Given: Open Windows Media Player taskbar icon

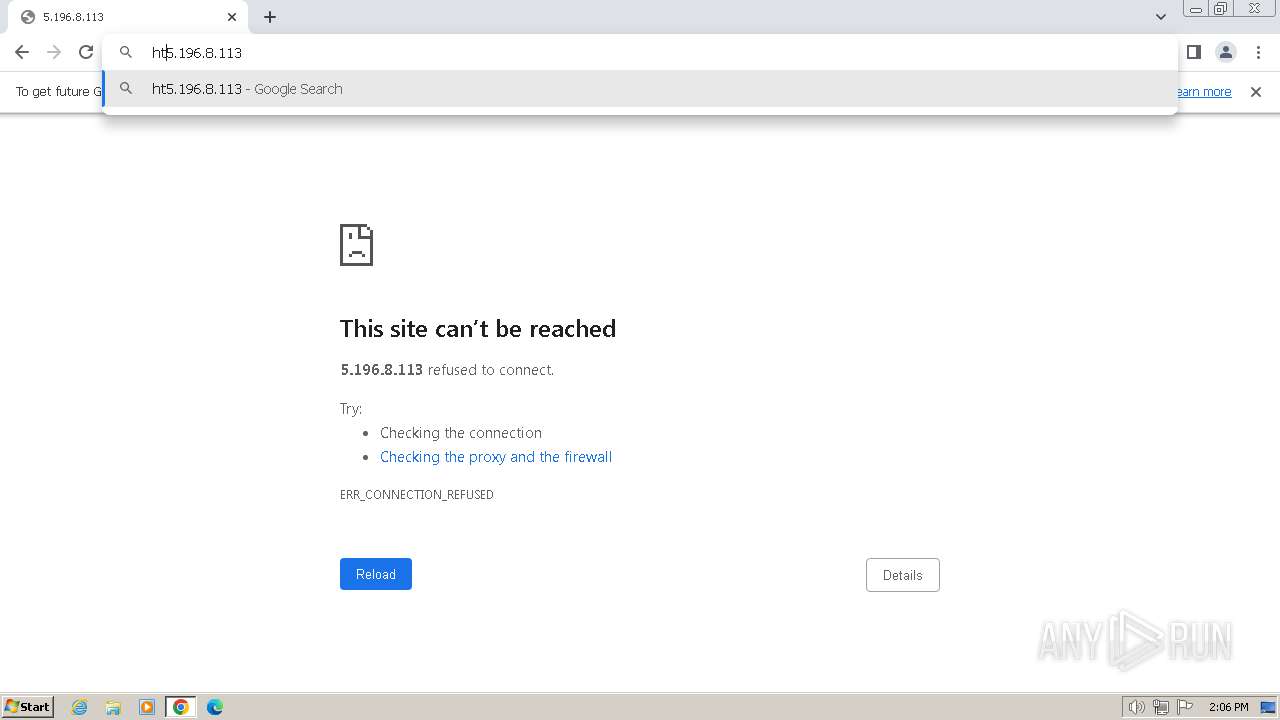Looking at the screenshot, I should coord(147,707).
